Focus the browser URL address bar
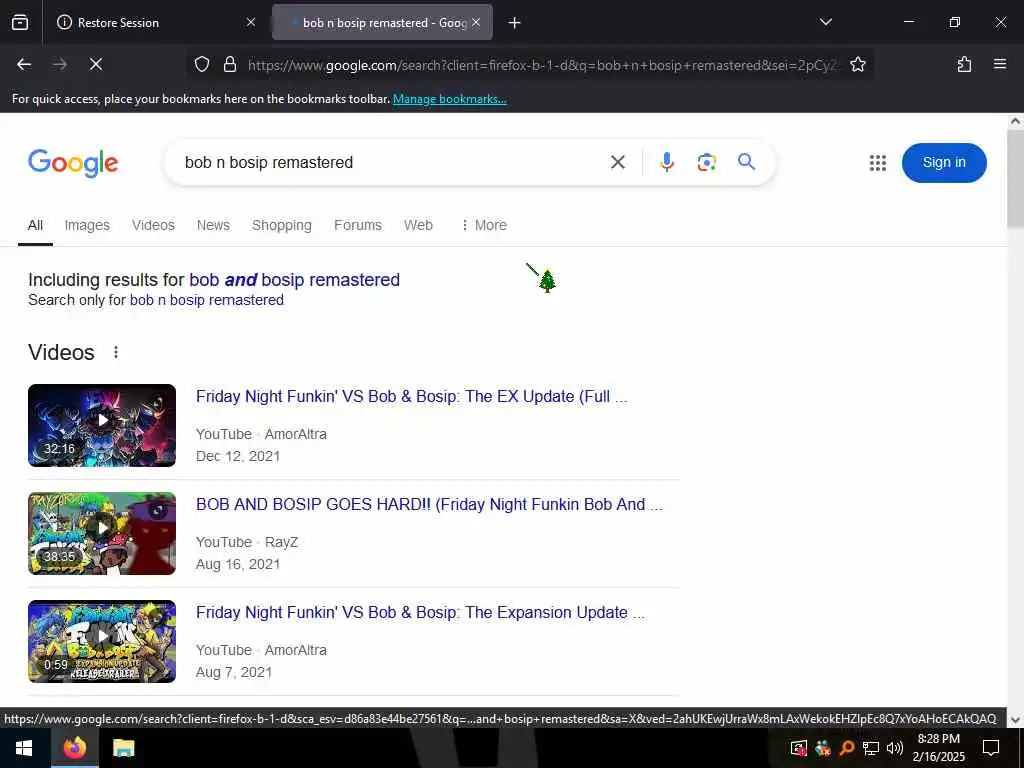The image size is (1024, 768). coord(542,65)
